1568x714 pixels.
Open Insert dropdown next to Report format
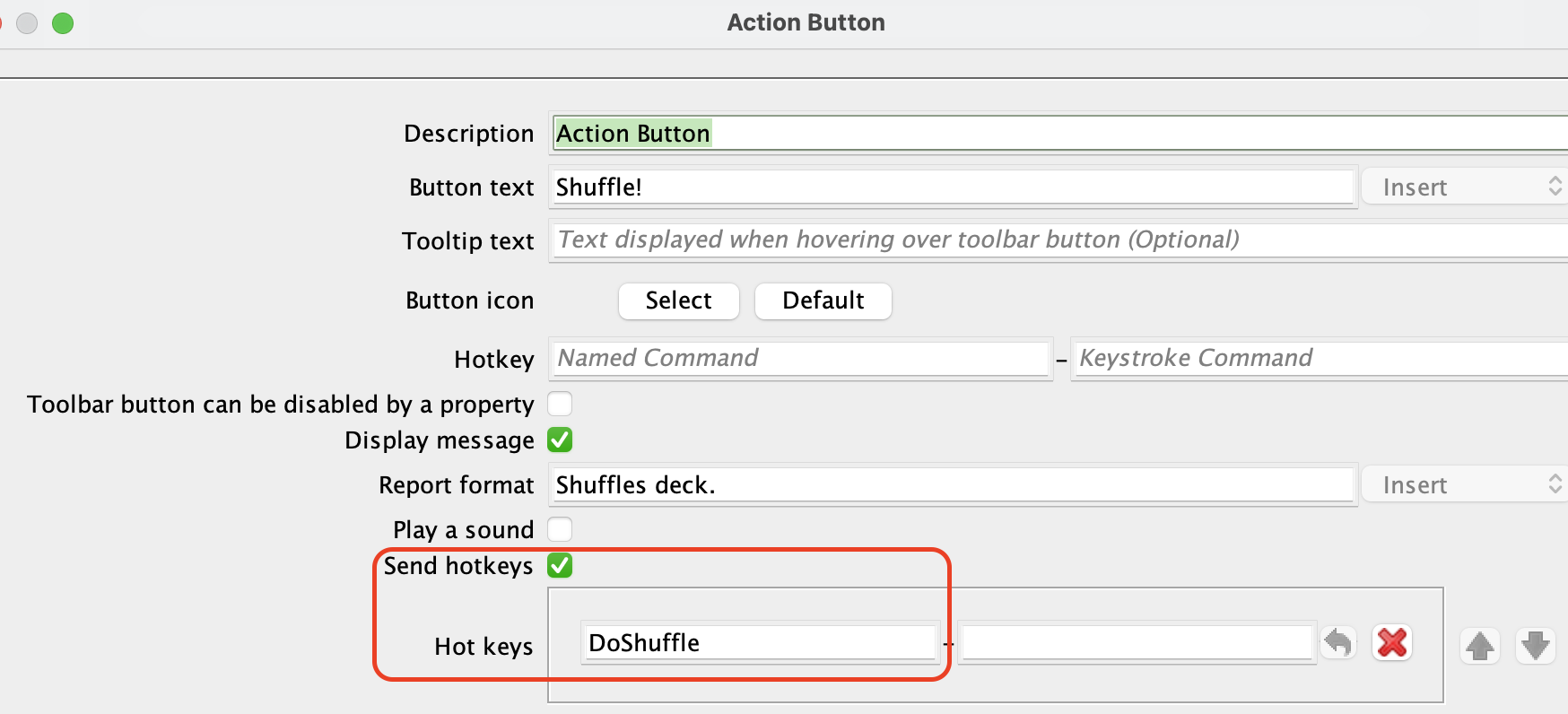click(x=1464, y=484)
